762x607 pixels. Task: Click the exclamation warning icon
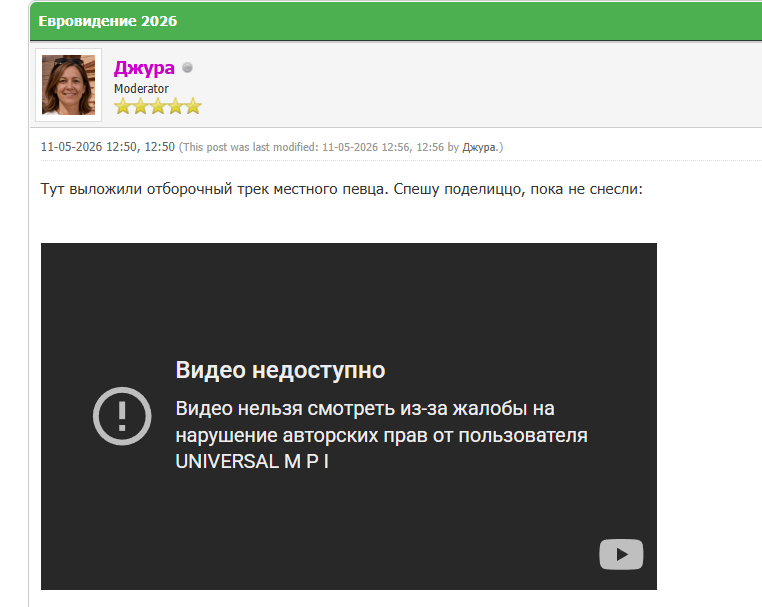tap(122, 416)
